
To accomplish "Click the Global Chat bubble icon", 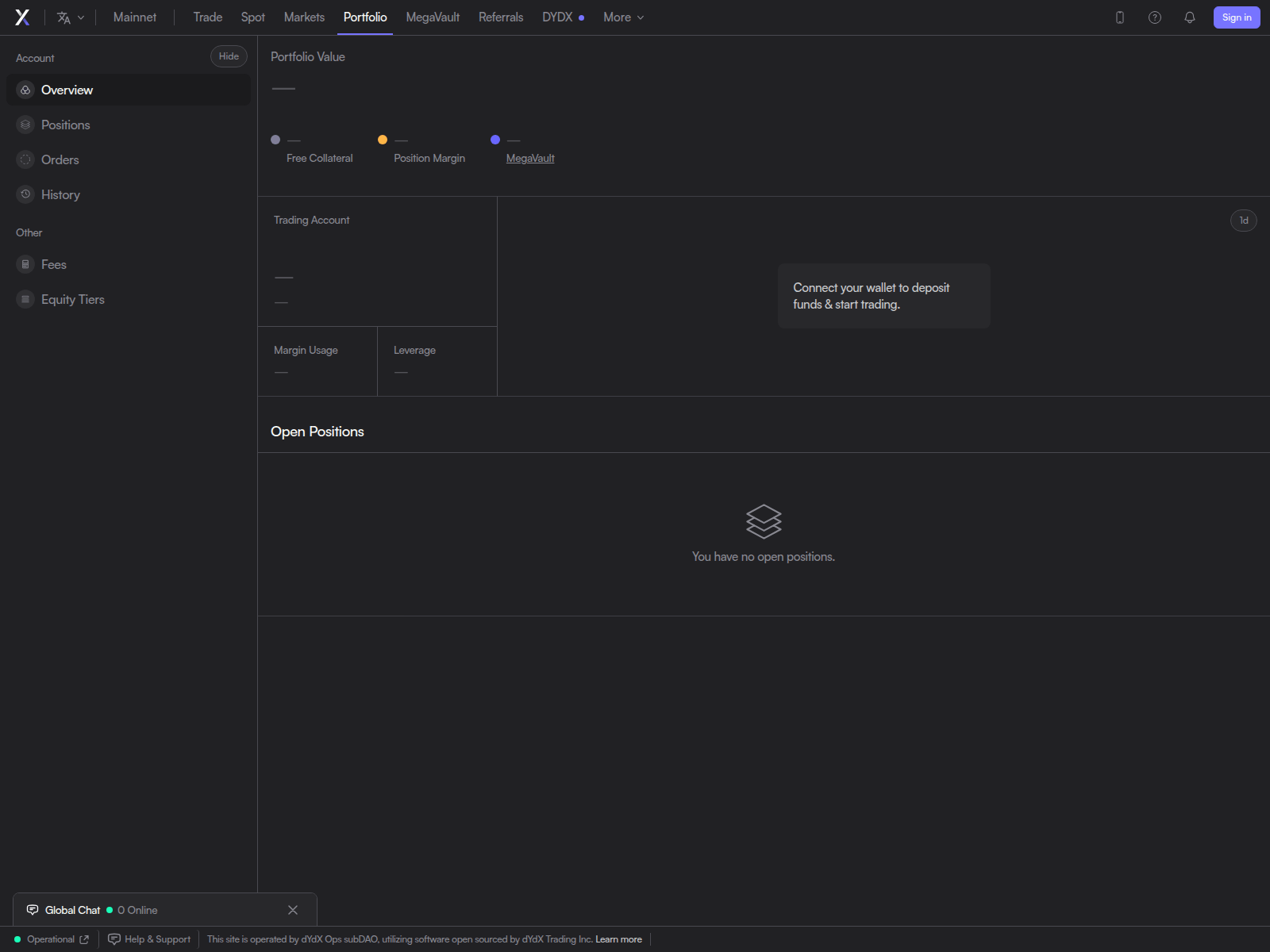I will tap(33, 910).
